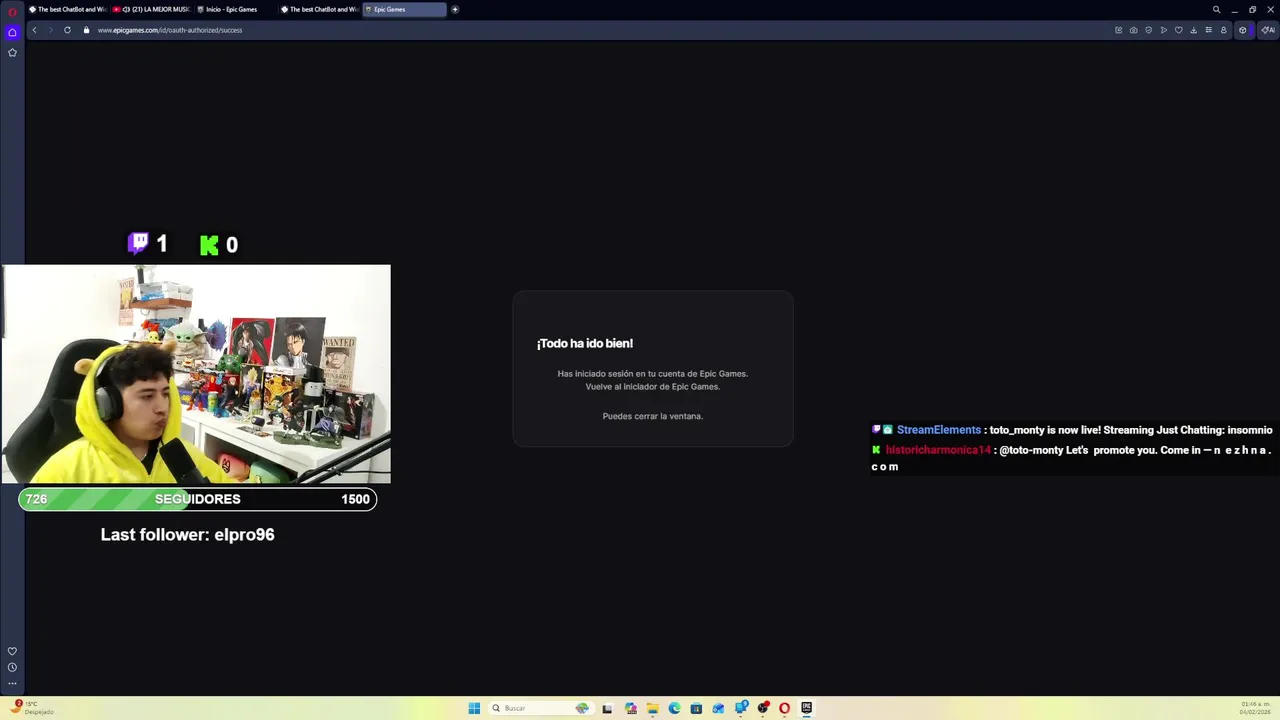Click the address bar padlock icon
This screenshot has height=720, width=1280.
click(x=87, y=30)
